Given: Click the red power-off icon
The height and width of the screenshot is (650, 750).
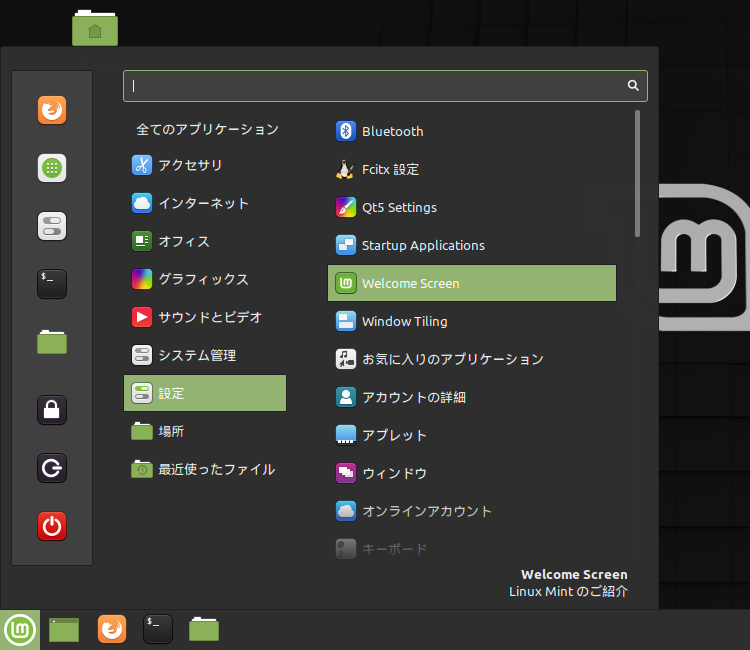Looking at the screenshot, I should point(52,526).
